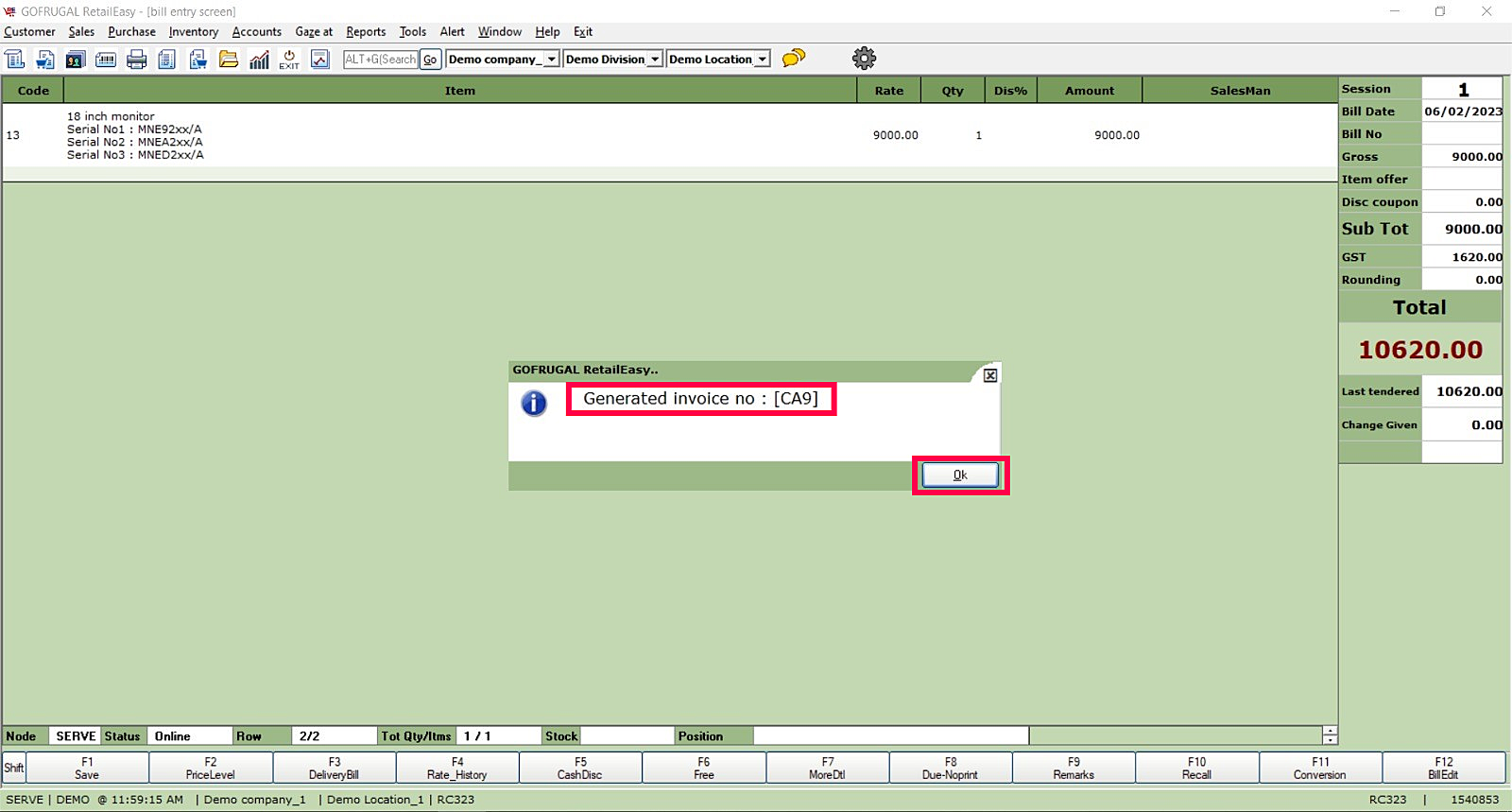Image resolution: width=1512 pixels, height=812 pixels.
Task: Click the SalesMan column header
Action: click(1240, 91)
